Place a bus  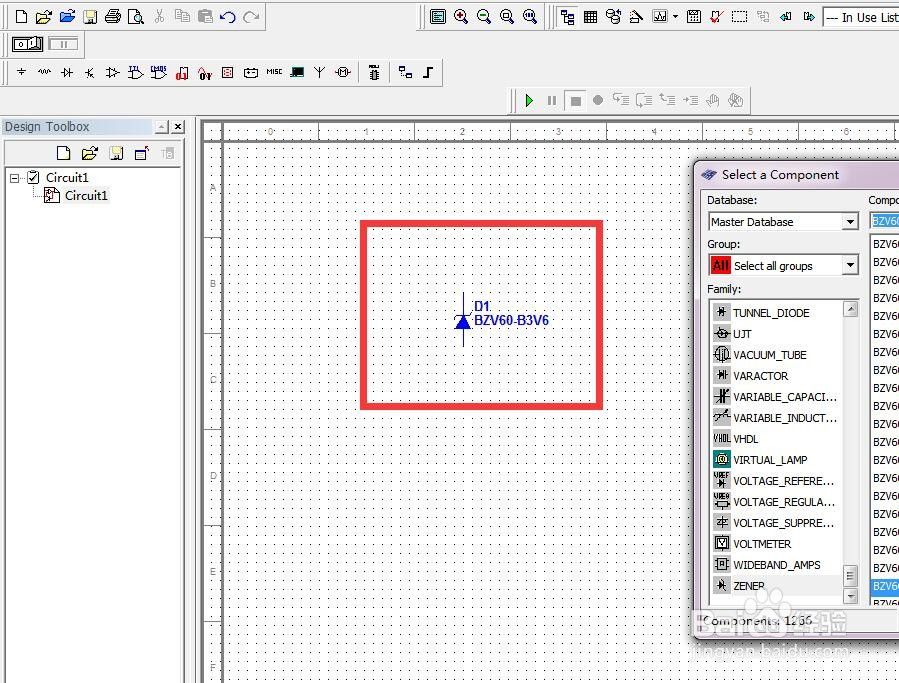428,72
